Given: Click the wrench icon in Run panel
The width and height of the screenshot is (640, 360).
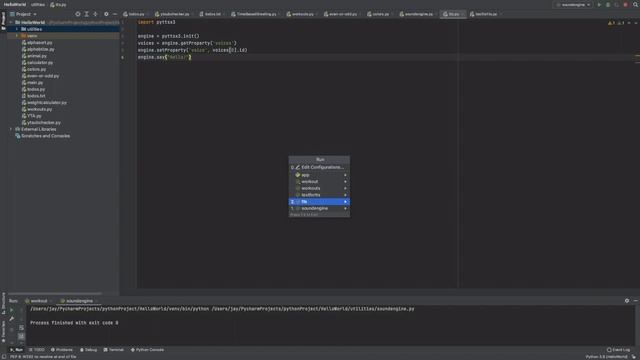Looking at the screenshot, I should pos(11,319).
